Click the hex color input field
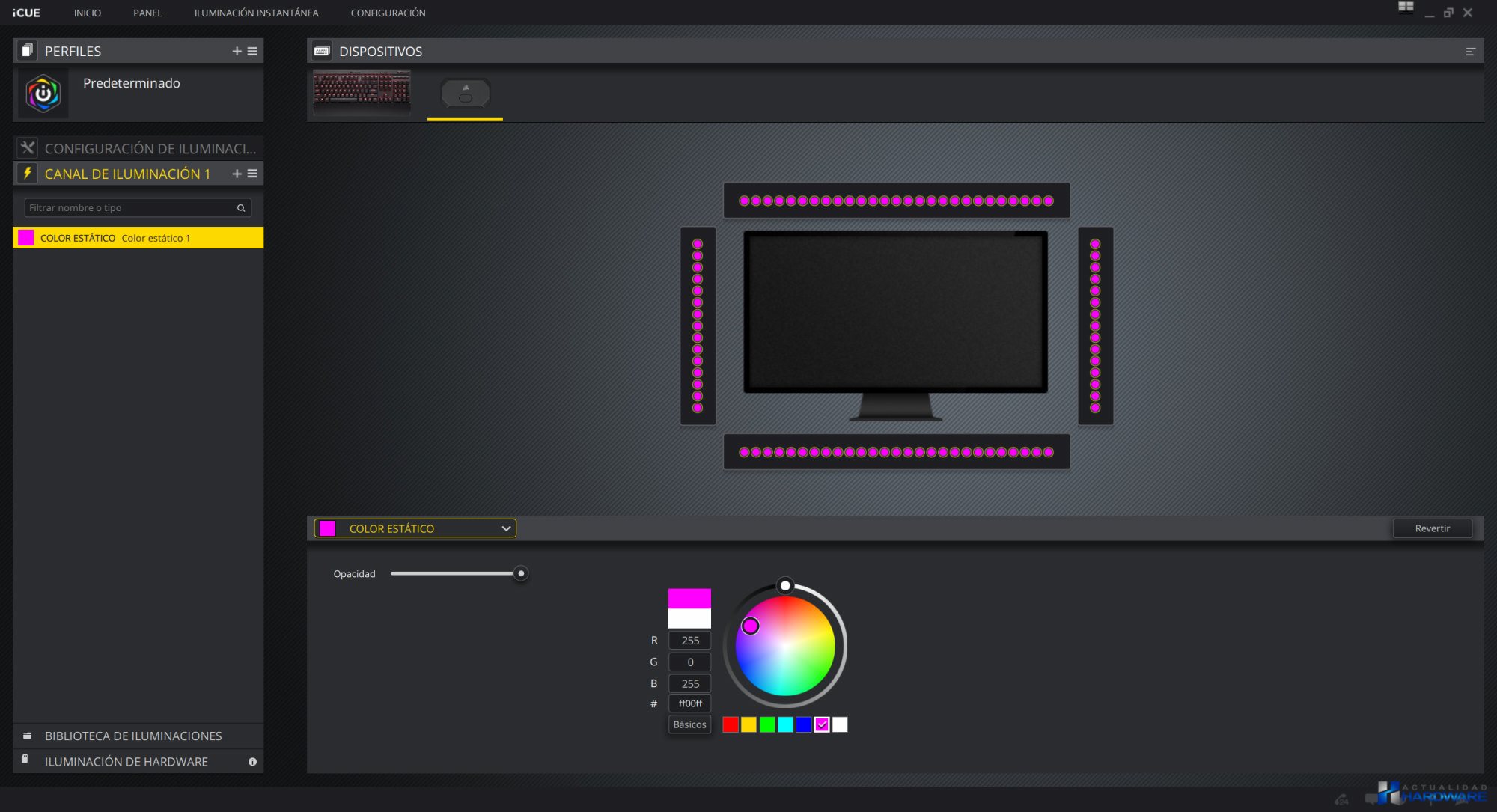The width and height of the screenshot is (1497, 812). pyautogui.click(x=689, y=703)
